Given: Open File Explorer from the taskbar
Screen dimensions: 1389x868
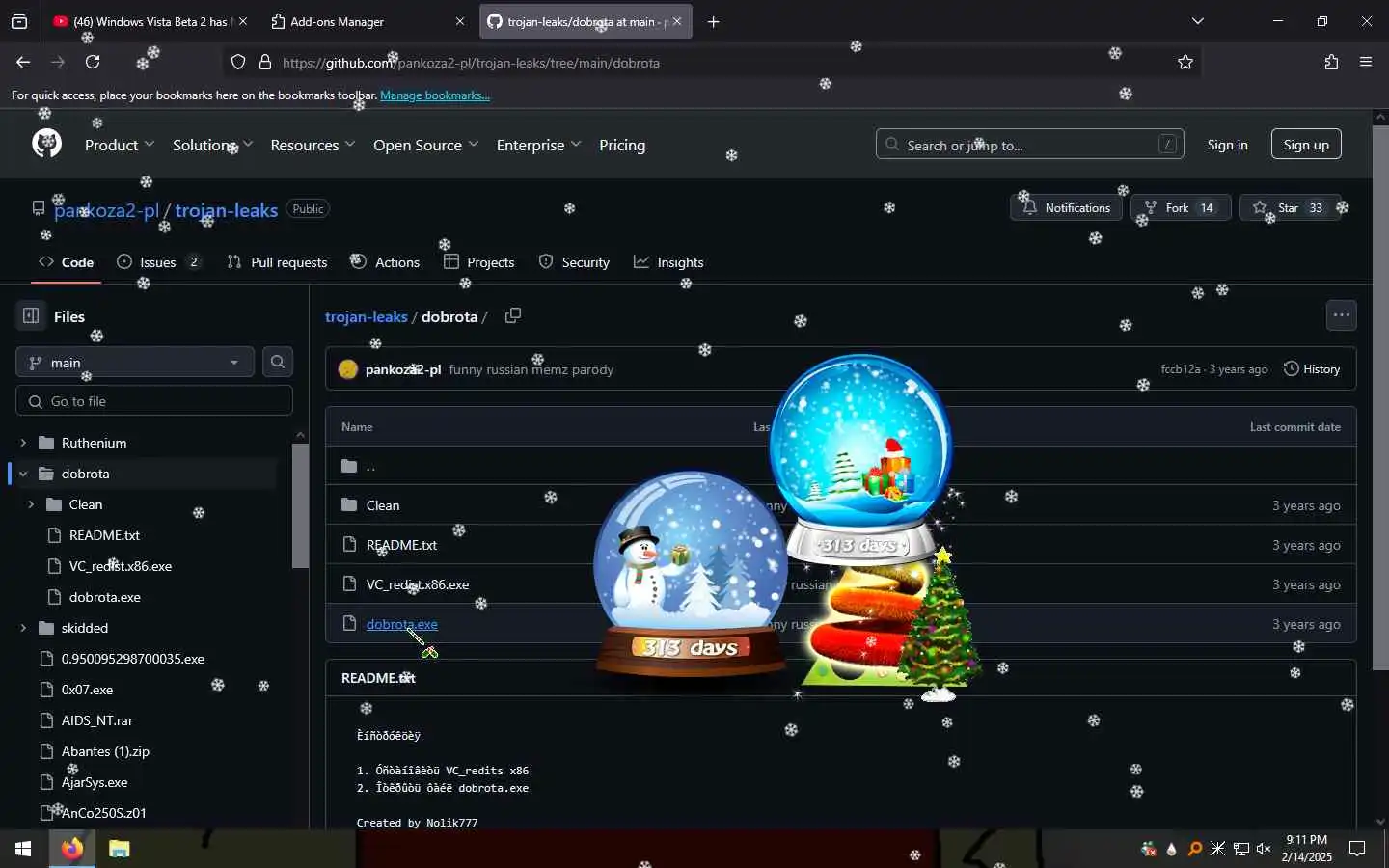Looking at the screenshot, I should [x=119, y=850].
